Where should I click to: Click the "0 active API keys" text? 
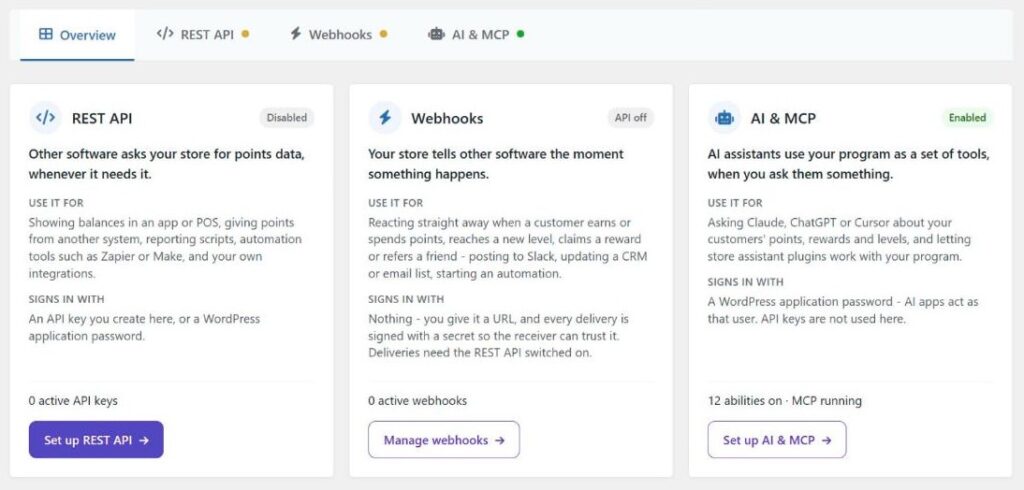coord(73,400)
